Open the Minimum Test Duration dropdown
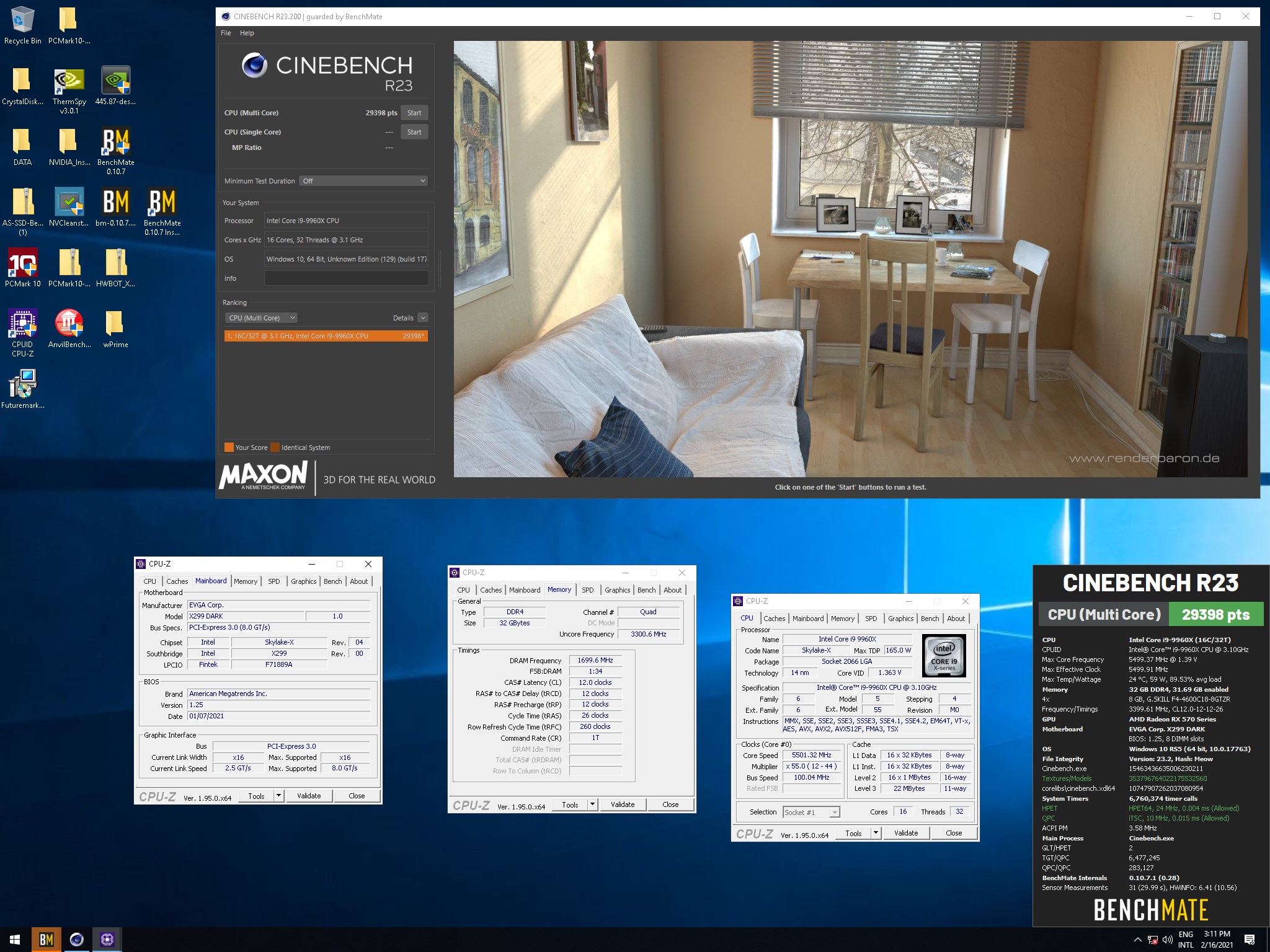The width and height of the screenshot is (1270, 952). 363,181
